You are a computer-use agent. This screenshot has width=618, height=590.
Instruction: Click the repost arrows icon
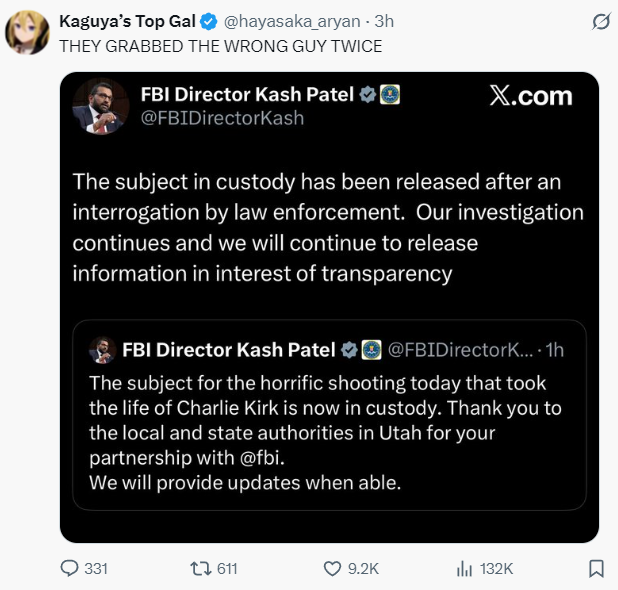click(x=201, y=569)
